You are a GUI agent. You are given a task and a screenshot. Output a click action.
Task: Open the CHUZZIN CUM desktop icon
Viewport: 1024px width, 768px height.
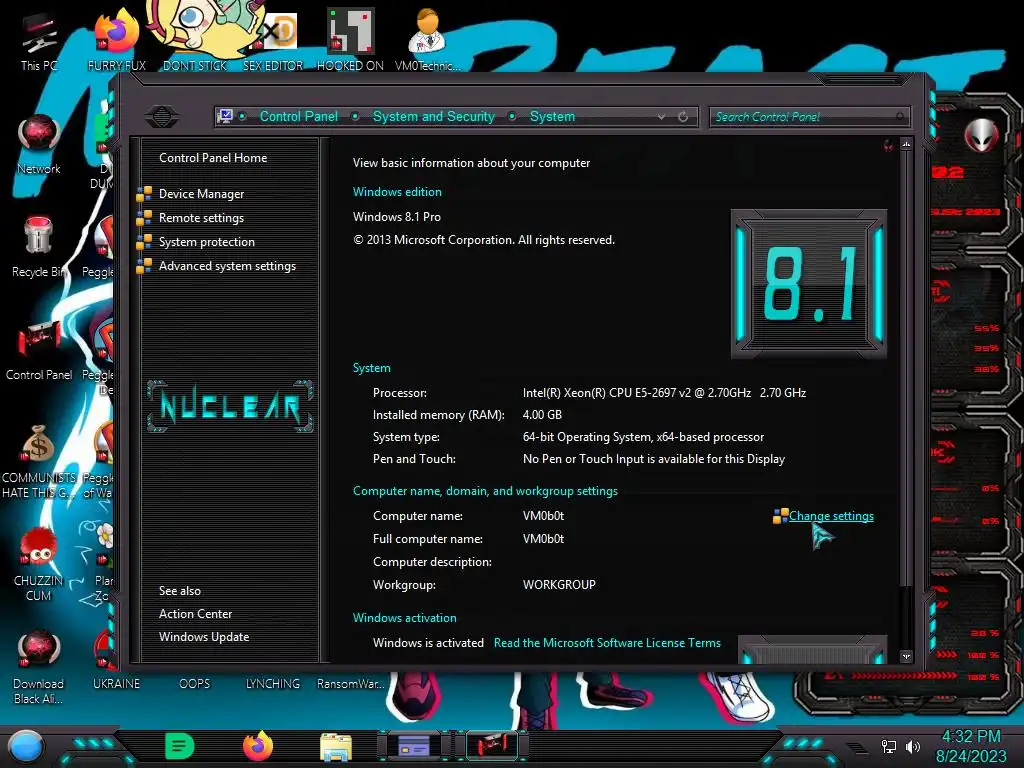click(x=38, y=564)
